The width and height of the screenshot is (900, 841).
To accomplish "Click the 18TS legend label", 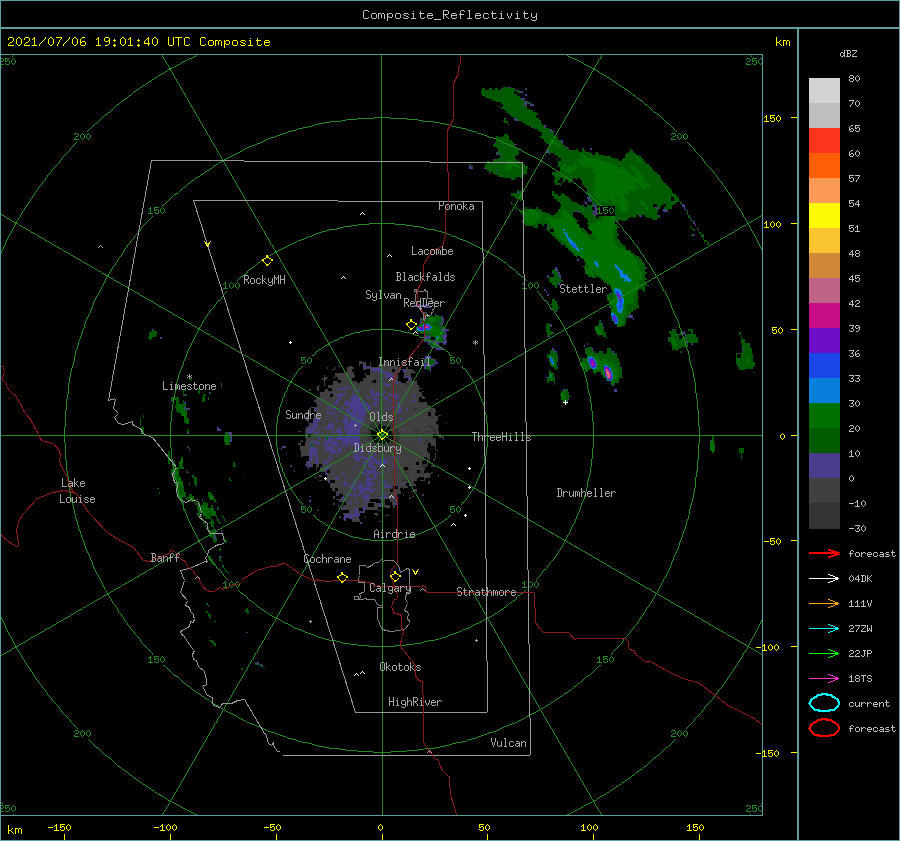I will [860, 679].
